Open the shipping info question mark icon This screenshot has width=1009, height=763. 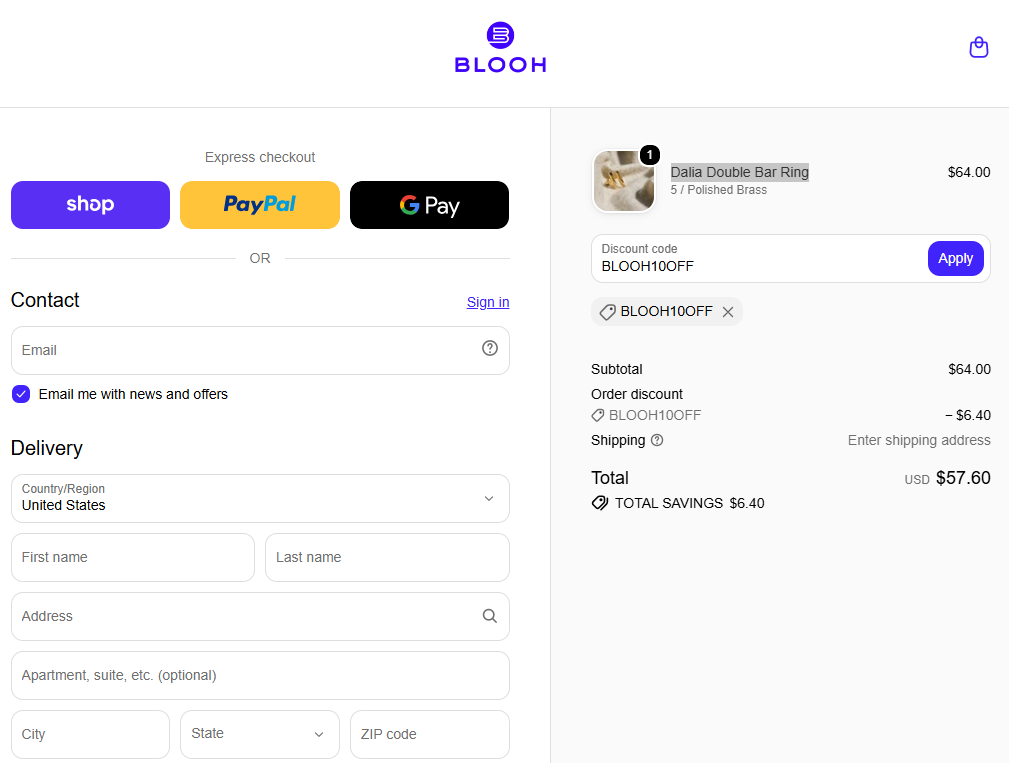tap(657, 440)
